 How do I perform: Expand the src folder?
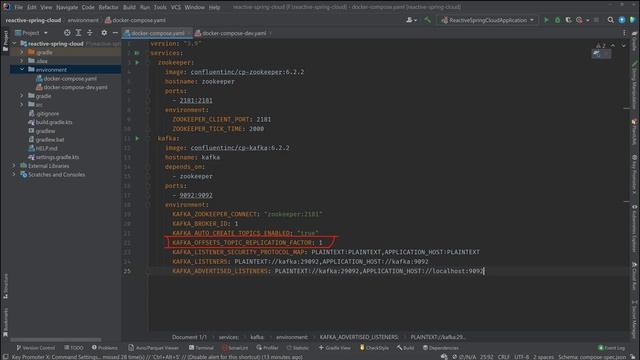tap(22, 104)
